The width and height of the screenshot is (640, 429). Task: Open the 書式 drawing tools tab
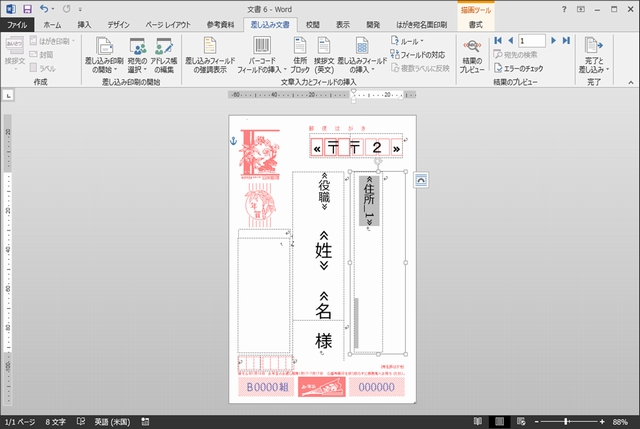tap(476, 24)
